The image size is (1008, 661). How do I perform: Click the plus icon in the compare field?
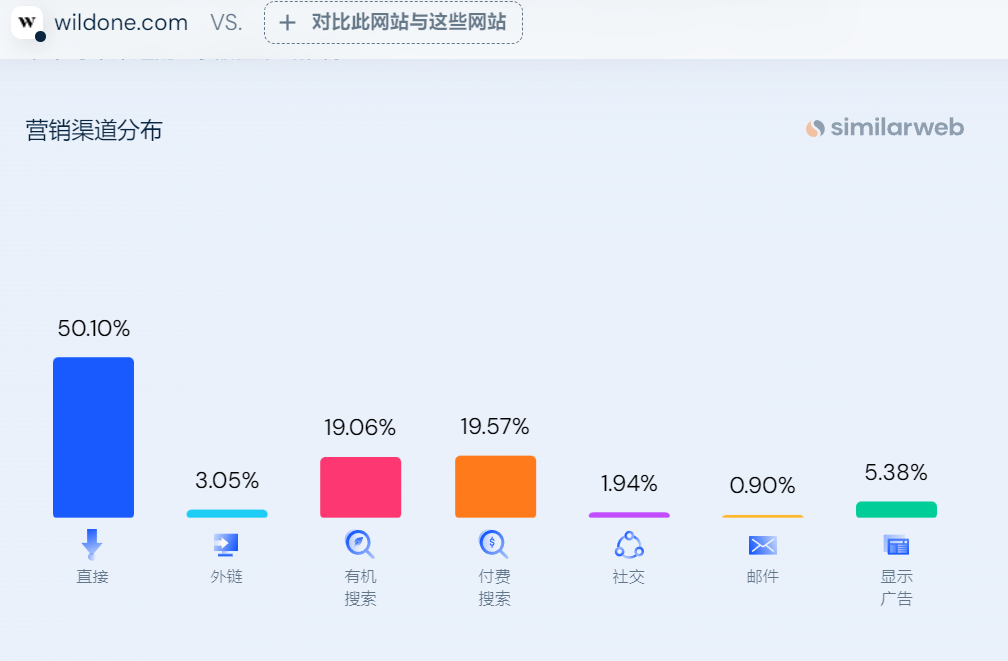click(288, 22)
